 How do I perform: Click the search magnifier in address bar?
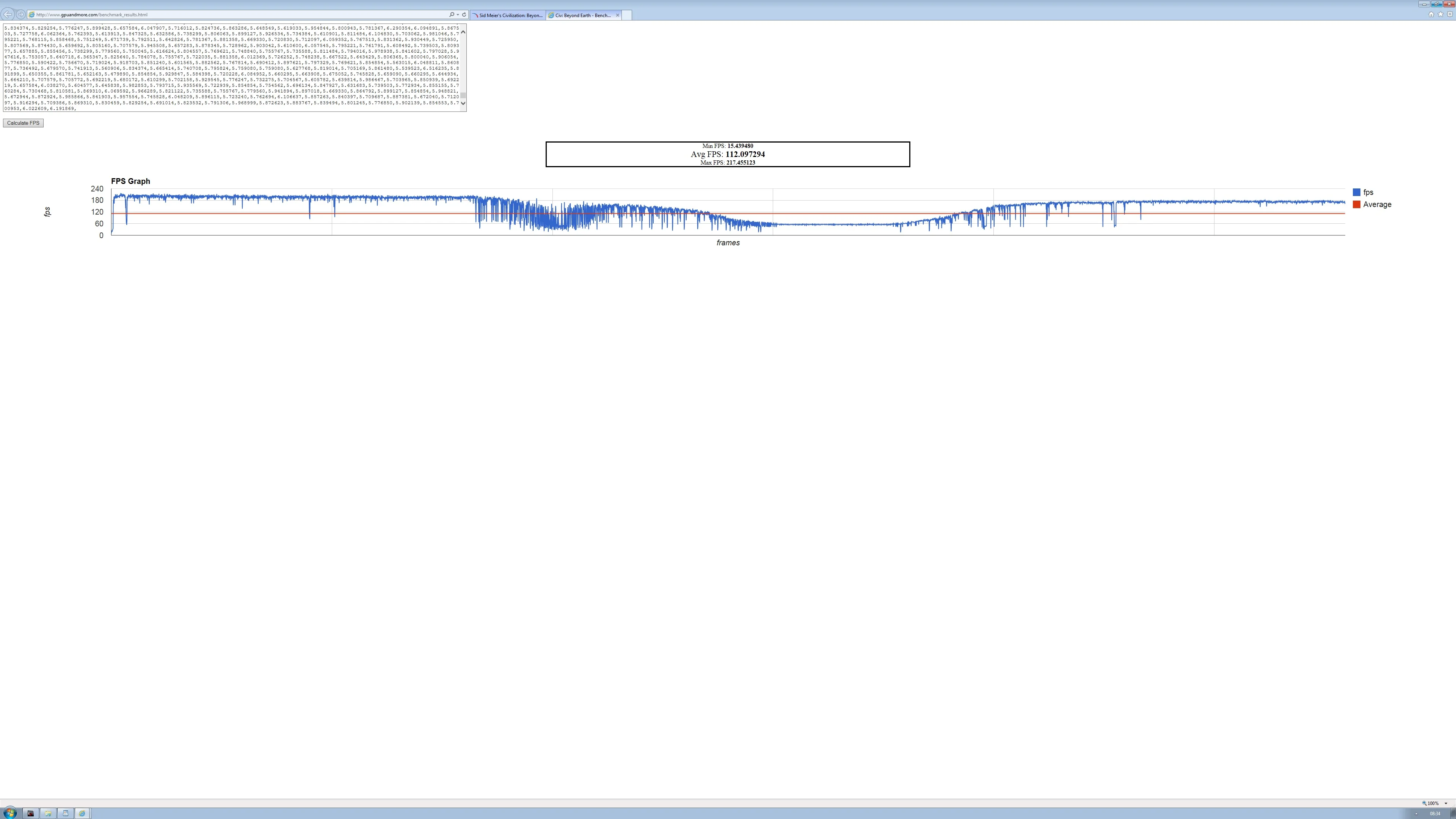(x=452, y=15)
